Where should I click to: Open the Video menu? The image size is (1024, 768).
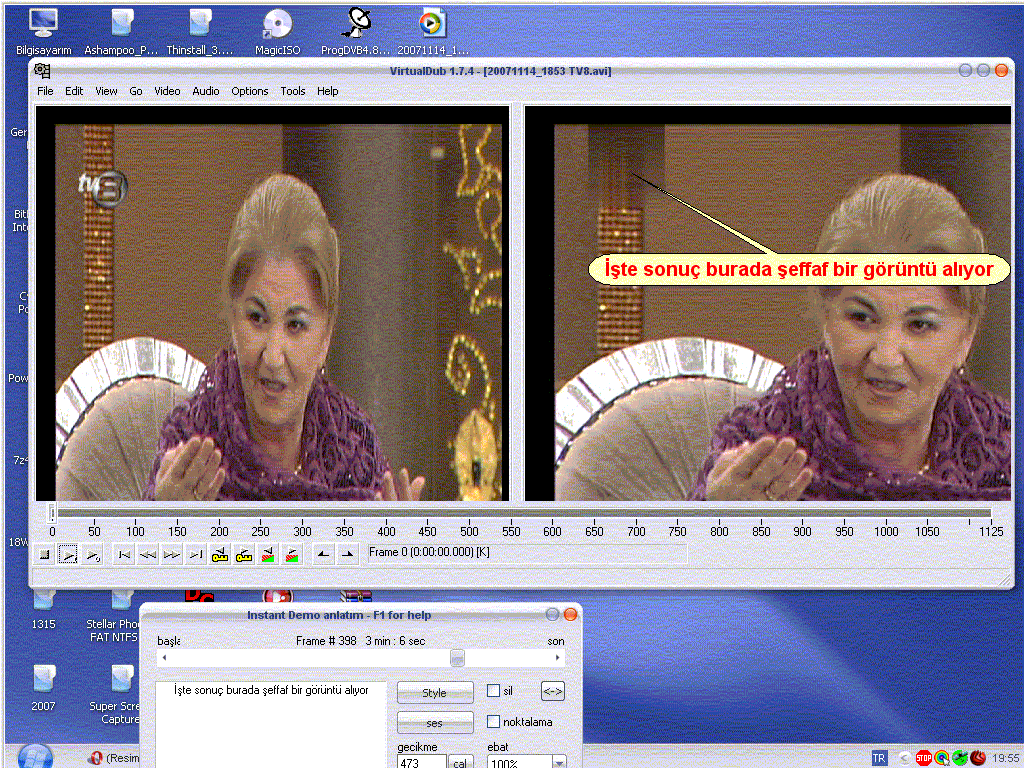tap(167, 91)
